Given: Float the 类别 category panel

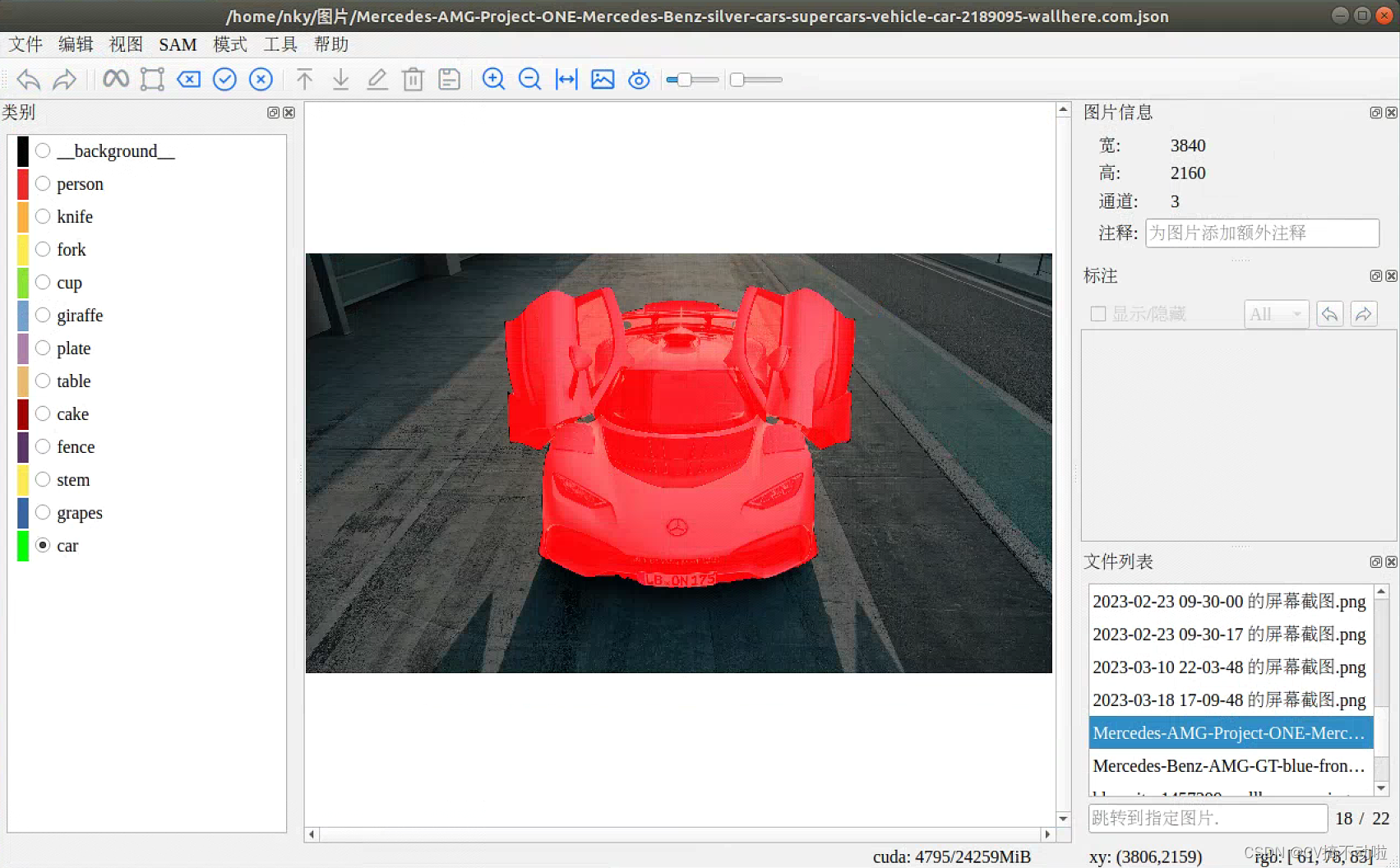Looking at the screenshot, I should pyautogui.click(x=274, y=113).
